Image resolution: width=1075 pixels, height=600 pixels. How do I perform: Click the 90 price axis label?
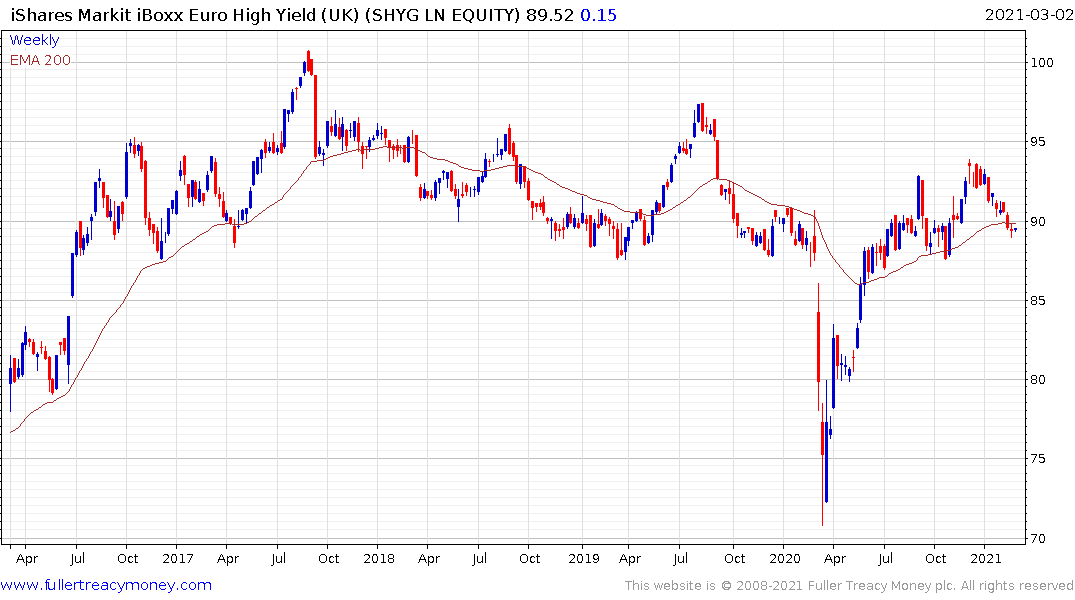1038,221
